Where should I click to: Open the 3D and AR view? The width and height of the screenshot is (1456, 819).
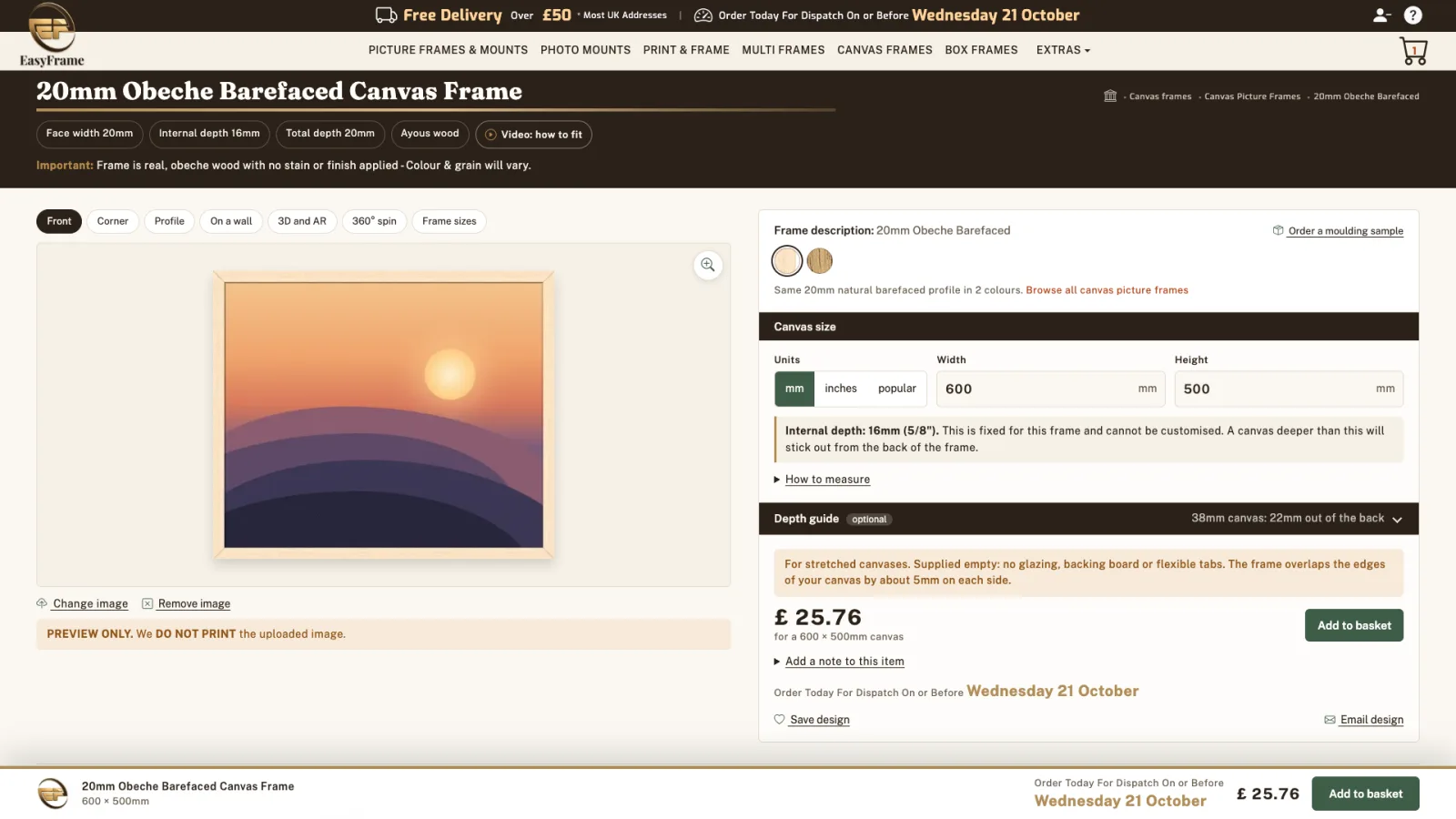(302, 221)
